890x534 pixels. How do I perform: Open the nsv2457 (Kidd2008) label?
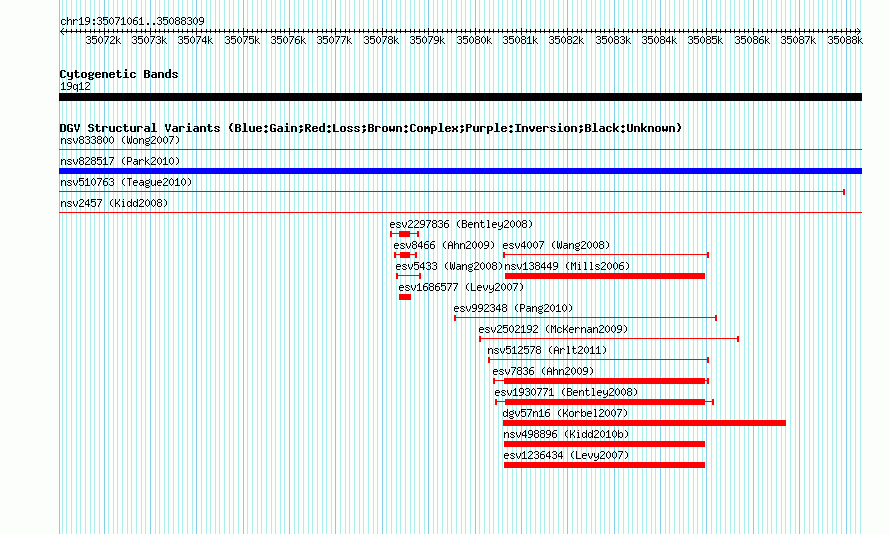pyautogui.click(x=114, y=203)
